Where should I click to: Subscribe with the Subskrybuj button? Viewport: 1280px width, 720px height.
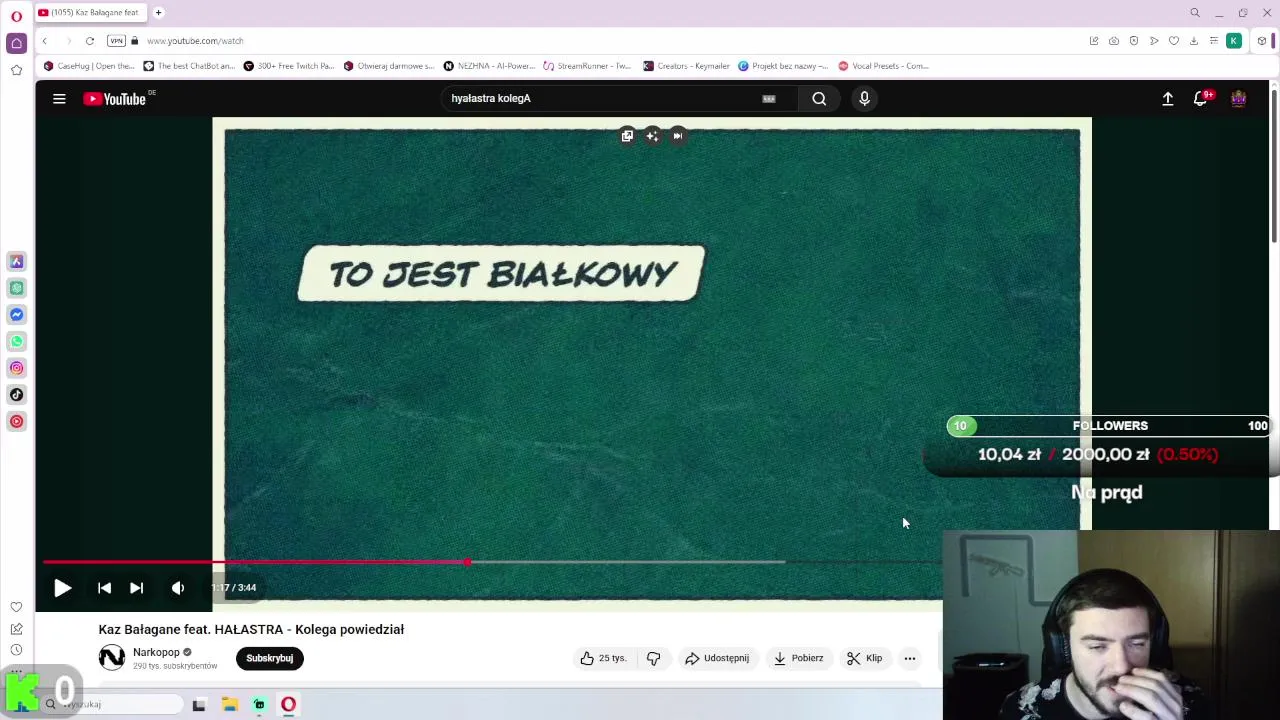point(270,658)
